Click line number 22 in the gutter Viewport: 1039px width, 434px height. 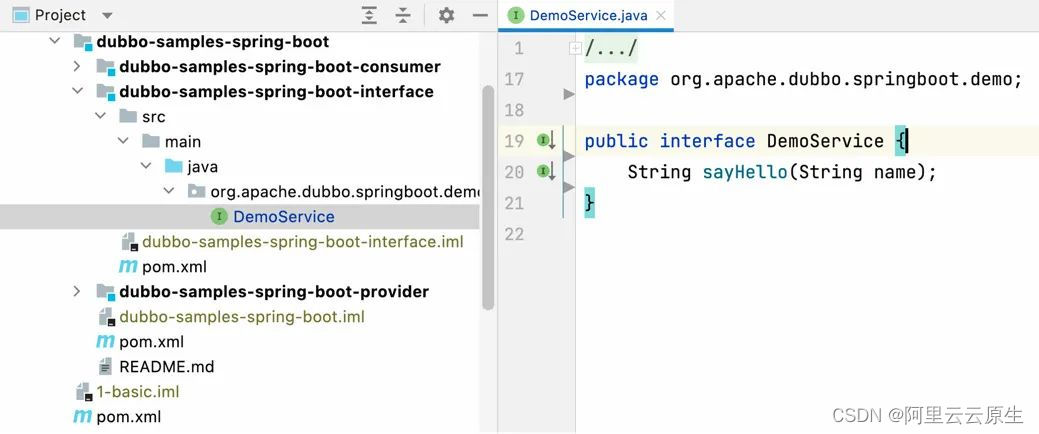514,234
